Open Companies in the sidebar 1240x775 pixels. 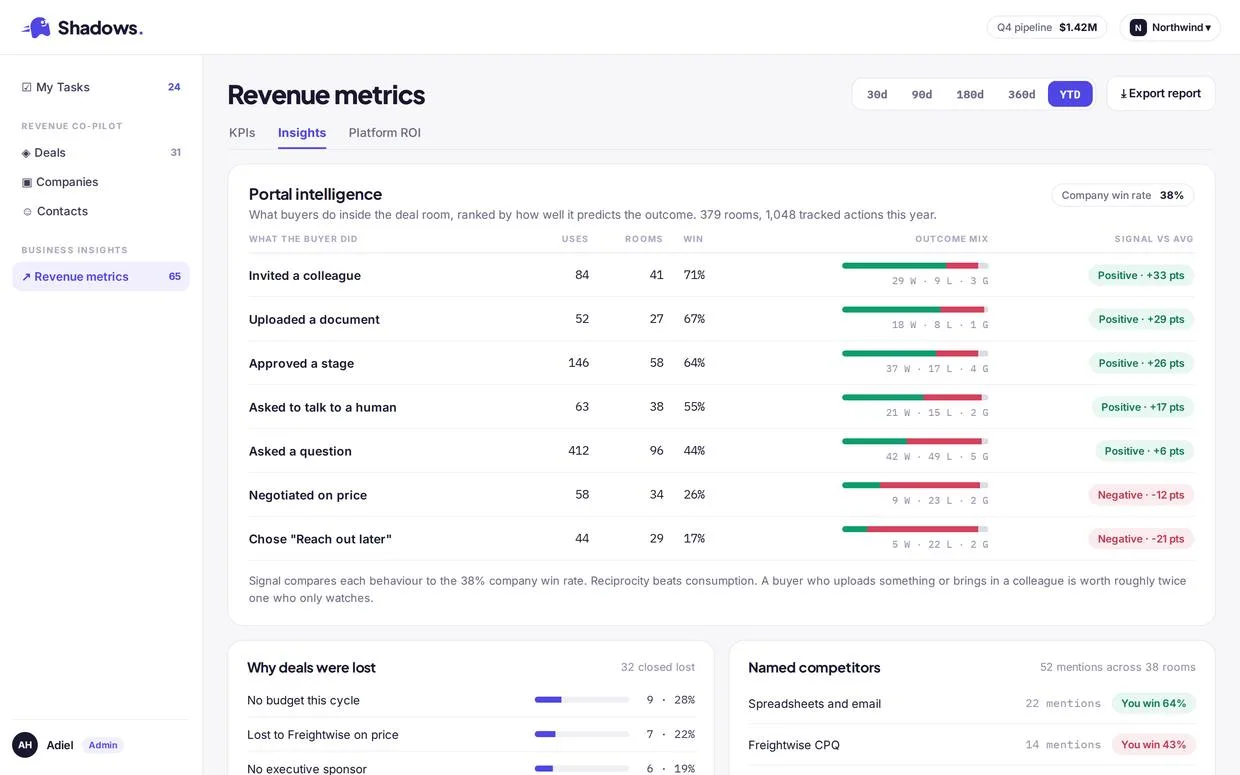tap(101, 182)
